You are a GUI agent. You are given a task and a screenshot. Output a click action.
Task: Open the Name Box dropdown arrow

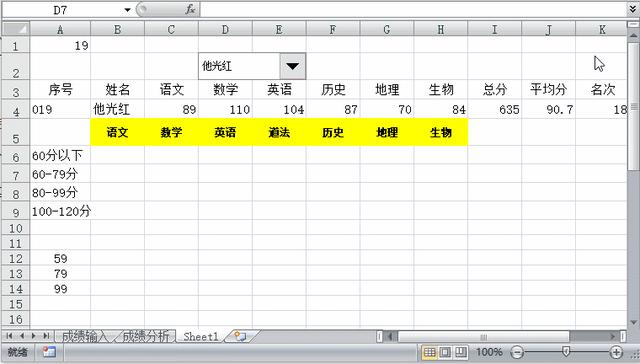[127, 10]
